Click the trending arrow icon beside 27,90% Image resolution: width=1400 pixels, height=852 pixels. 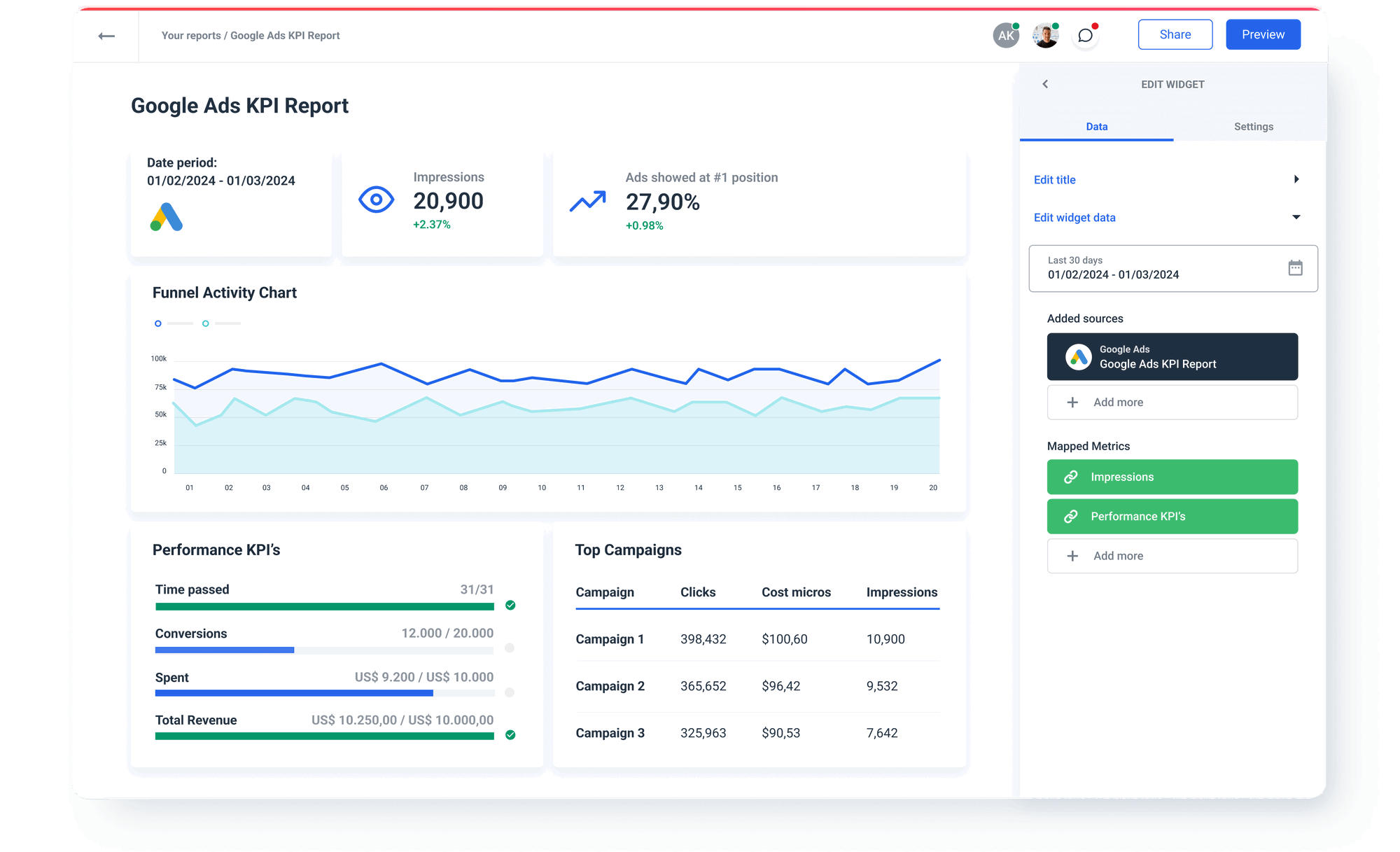588,200
